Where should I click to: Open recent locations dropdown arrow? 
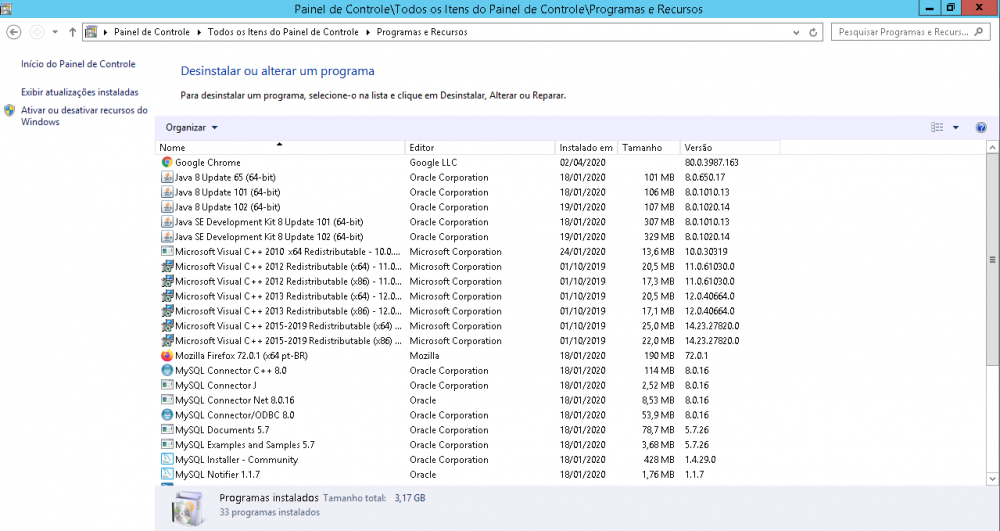tap(55, 32)
